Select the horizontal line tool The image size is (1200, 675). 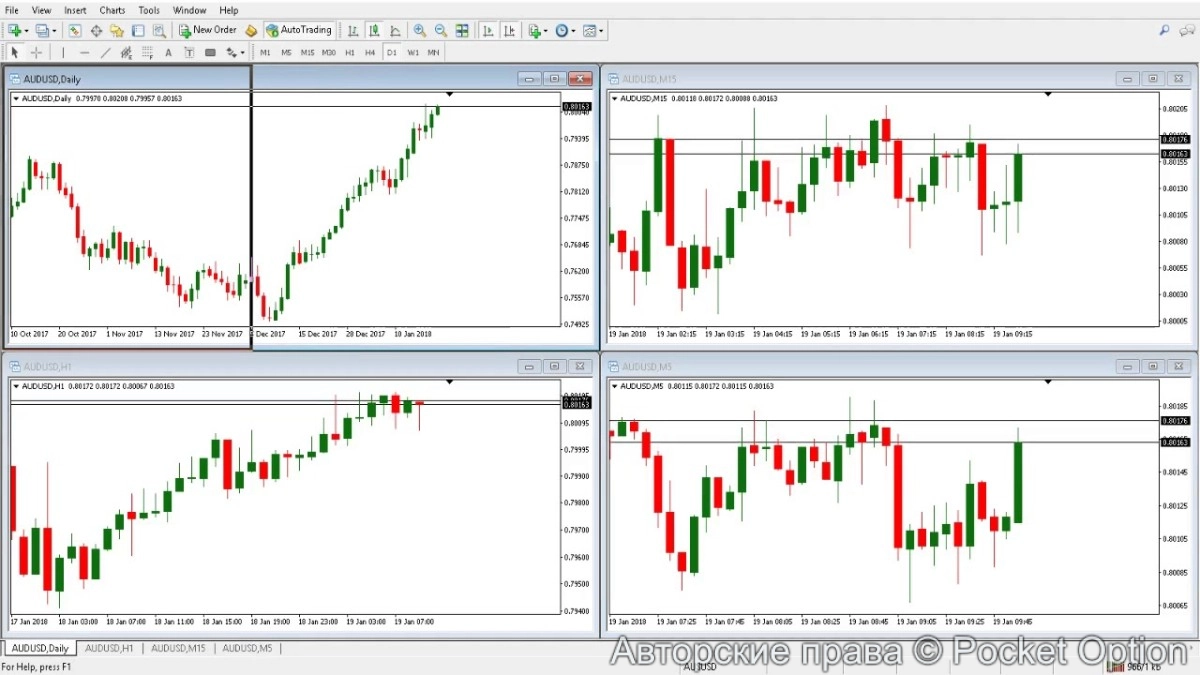click(x=84, y=52)
